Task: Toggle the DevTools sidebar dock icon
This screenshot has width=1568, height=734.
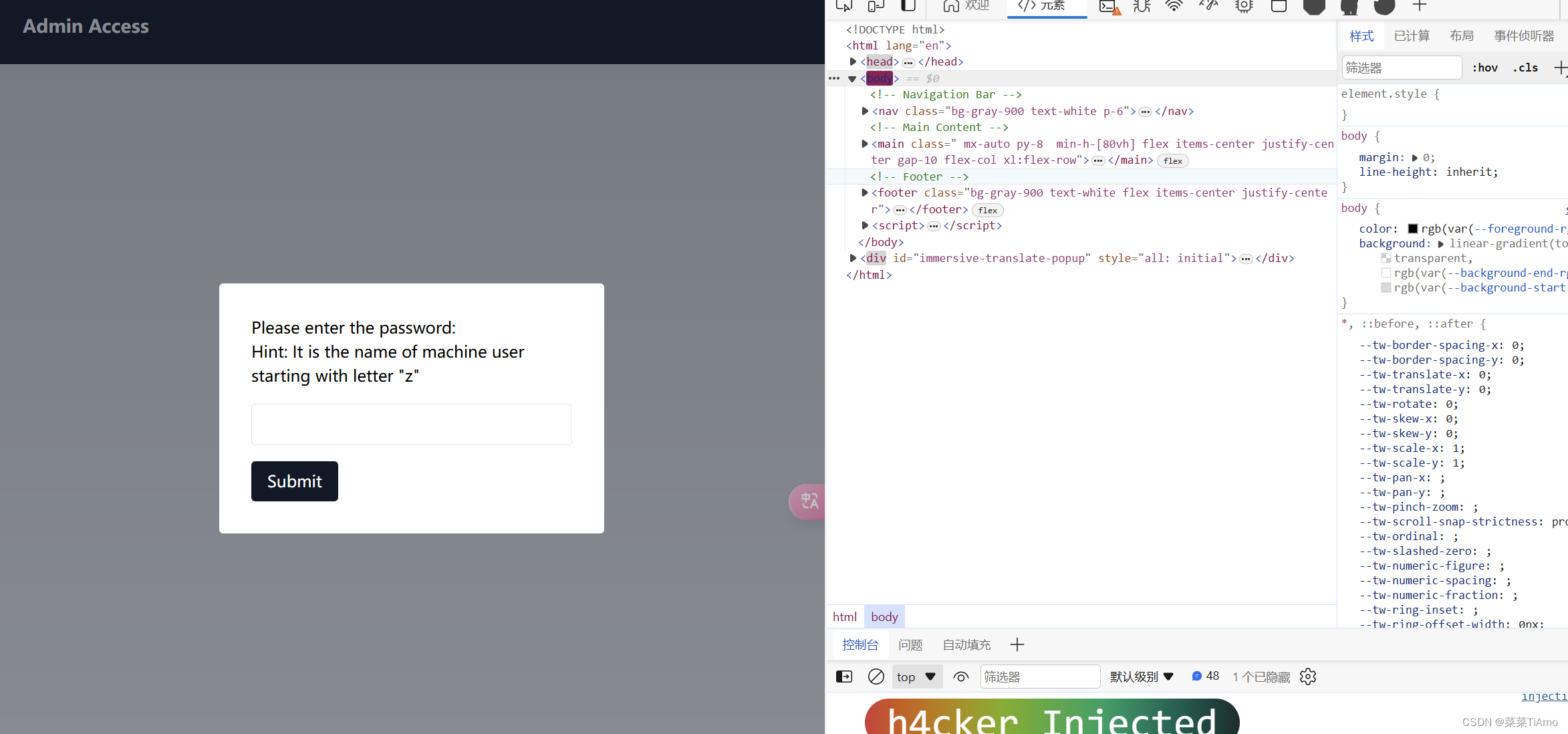Action: click(x=908, y=6)
